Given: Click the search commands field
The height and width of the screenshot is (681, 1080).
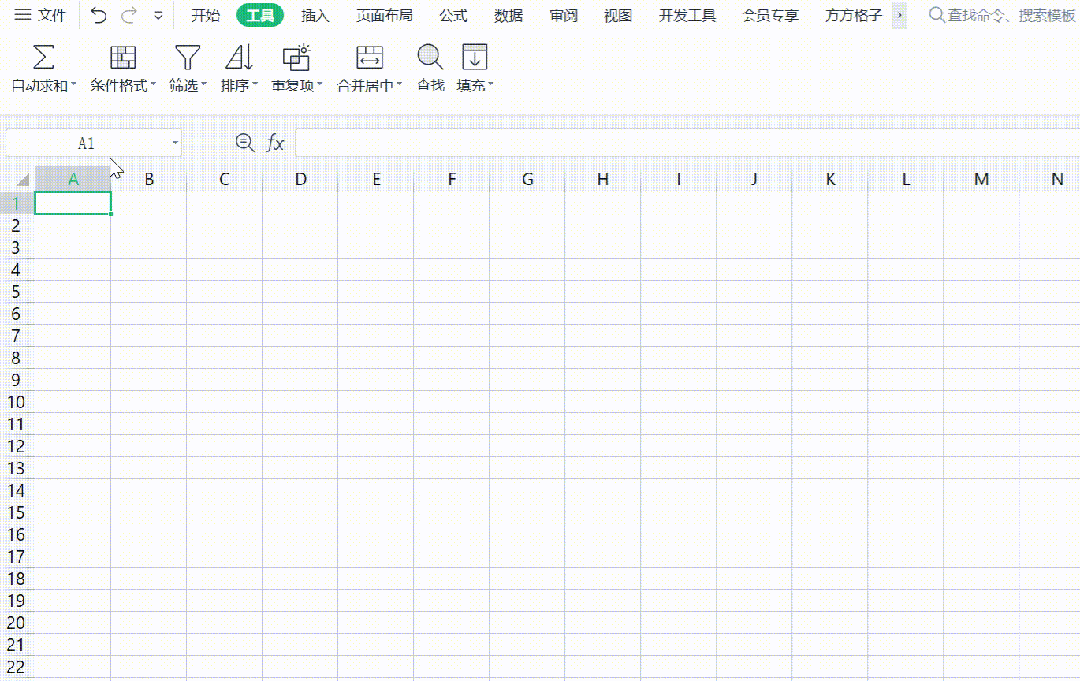Looking at the screenshot, I should click(x=1002, y=15).
